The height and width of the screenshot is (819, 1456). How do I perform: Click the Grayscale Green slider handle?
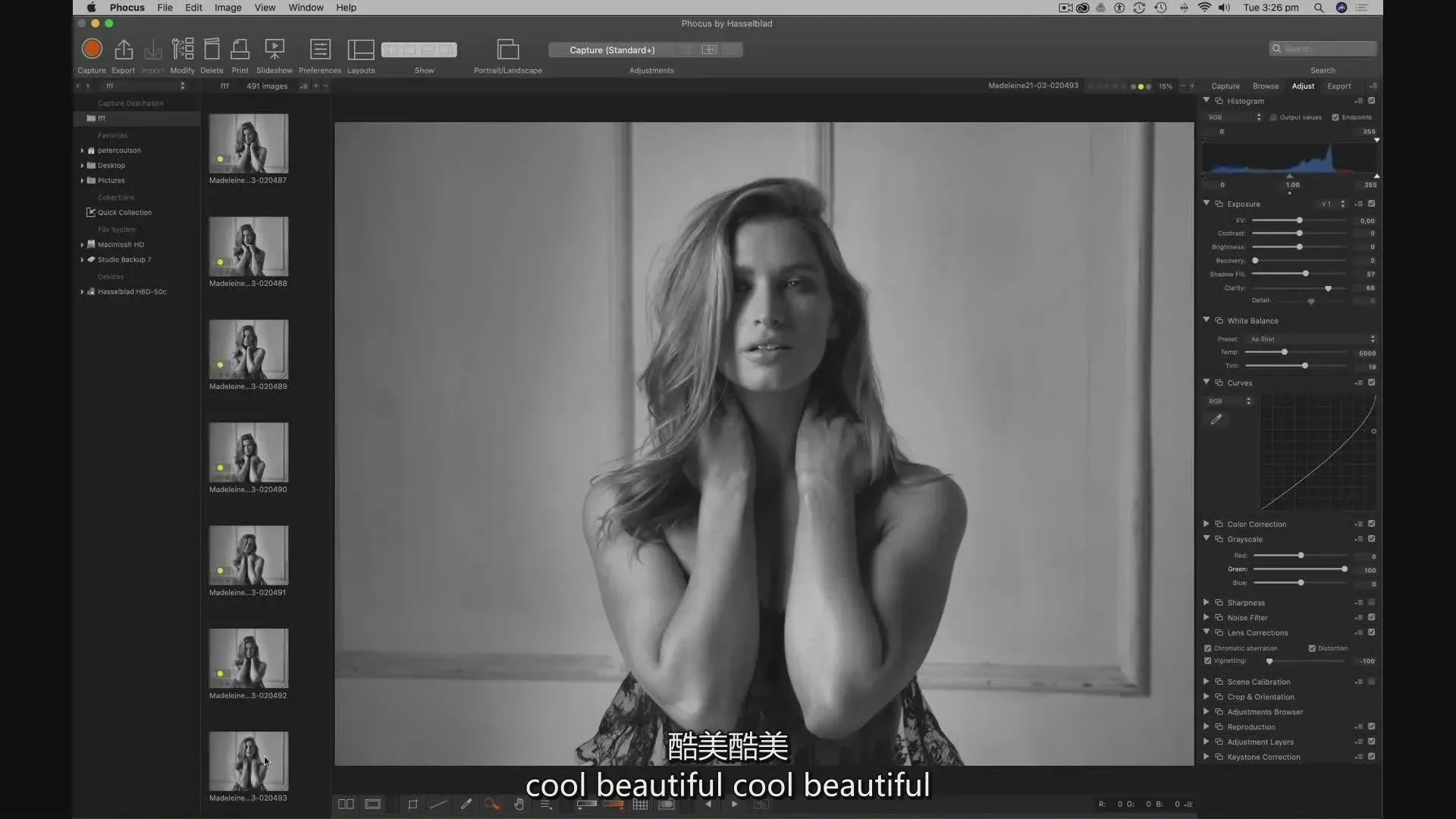click(1345, 569)
